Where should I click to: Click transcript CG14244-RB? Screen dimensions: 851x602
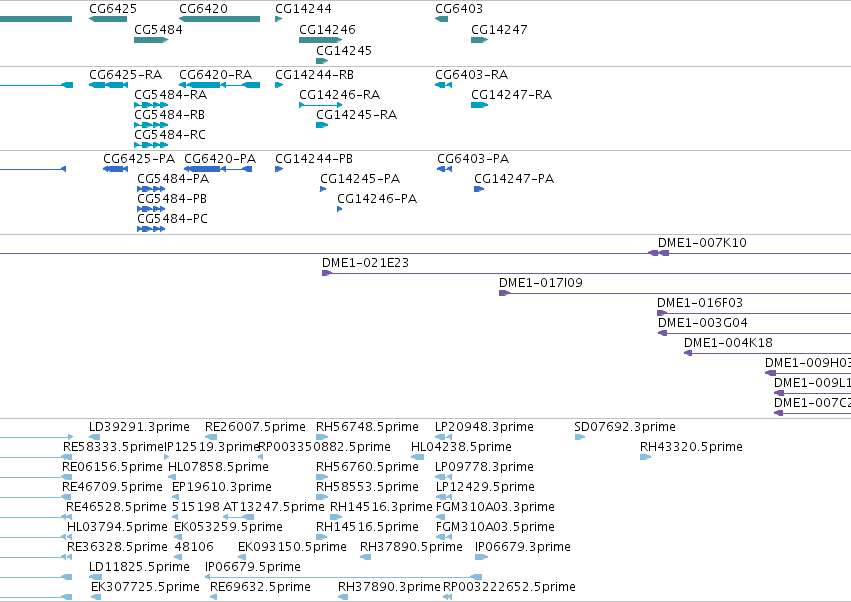tap(315, 75)
